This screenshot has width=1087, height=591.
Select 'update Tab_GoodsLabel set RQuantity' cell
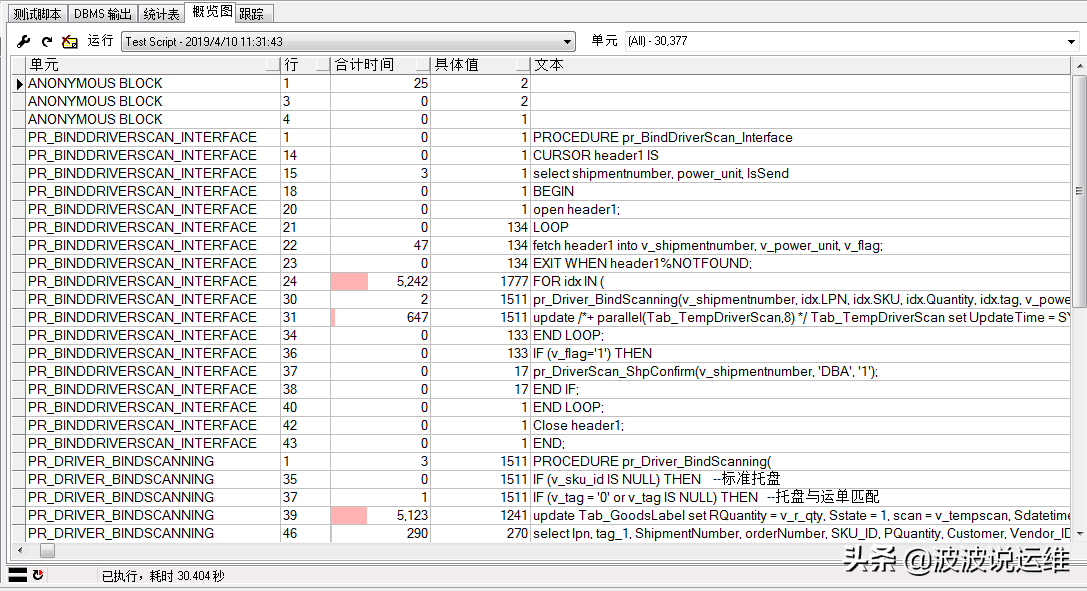pyautogui.click(x=801, y=515)
